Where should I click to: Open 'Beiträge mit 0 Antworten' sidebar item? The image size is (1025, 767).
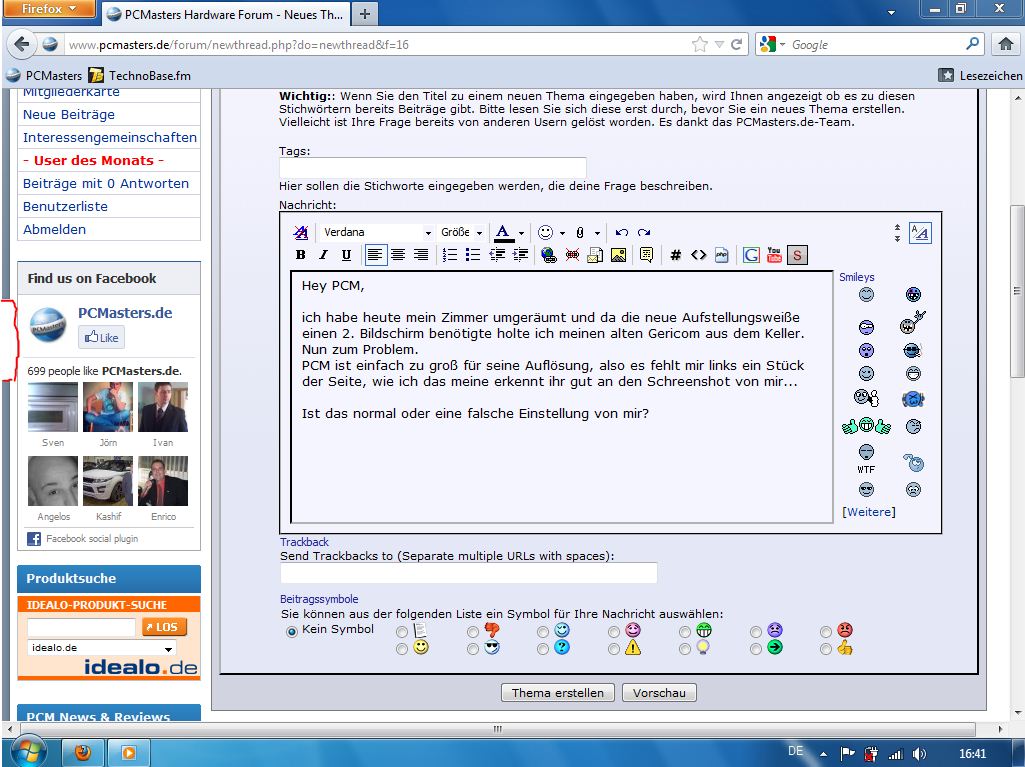[106, 183]
